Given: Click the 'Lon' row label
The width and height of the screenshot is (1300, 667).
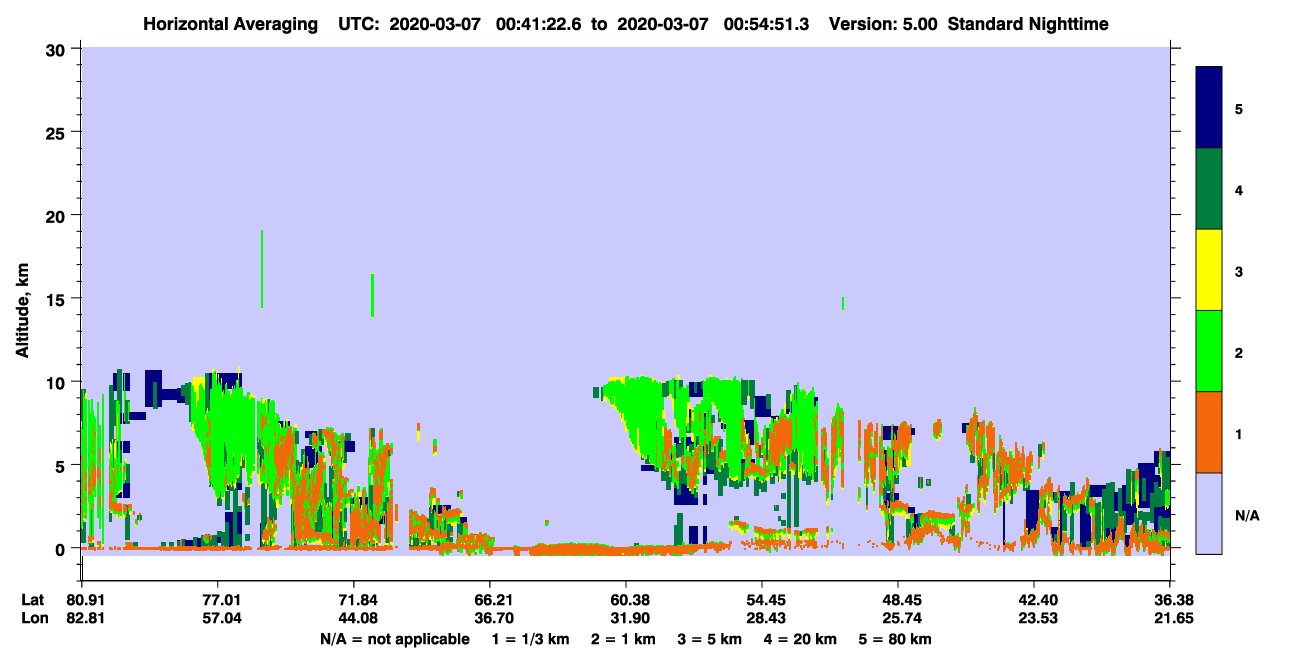Looking at the screenshot, I should (34, 618).
